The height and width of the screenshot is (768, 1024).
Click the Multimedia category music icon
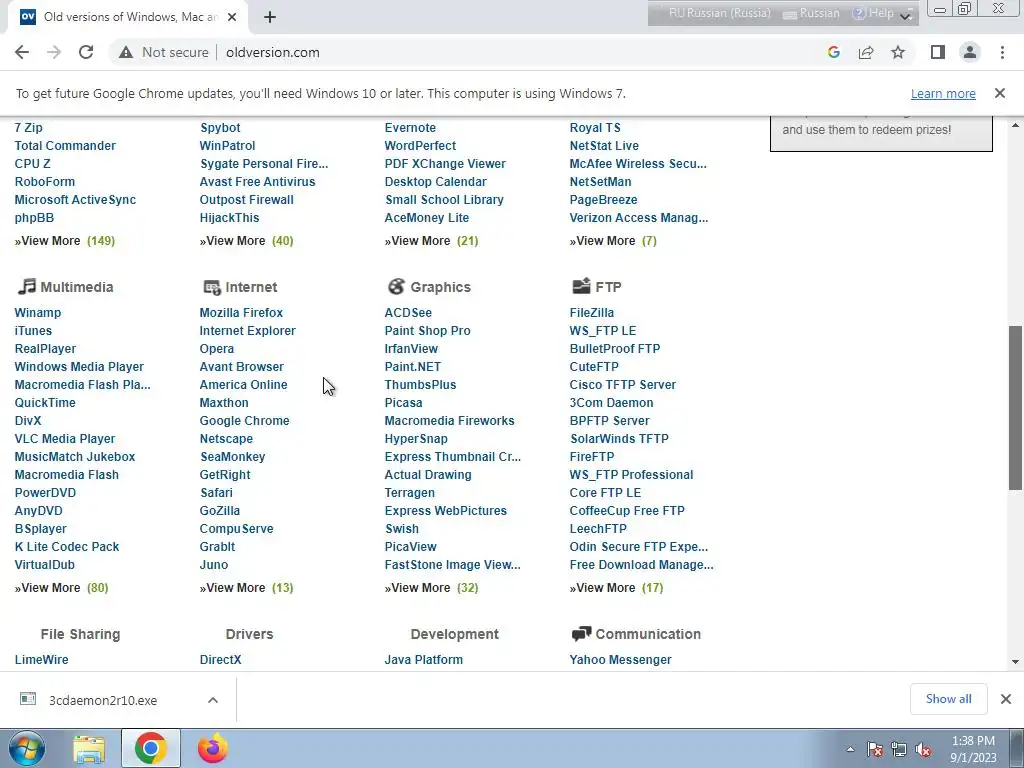coord(26,286)
